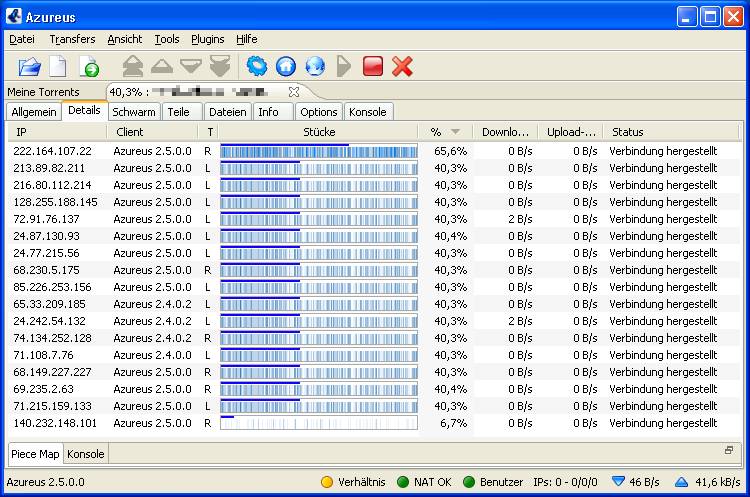
Task: Sort peers by Client column header
Action: pyautogui.click(x=152, y=132)
